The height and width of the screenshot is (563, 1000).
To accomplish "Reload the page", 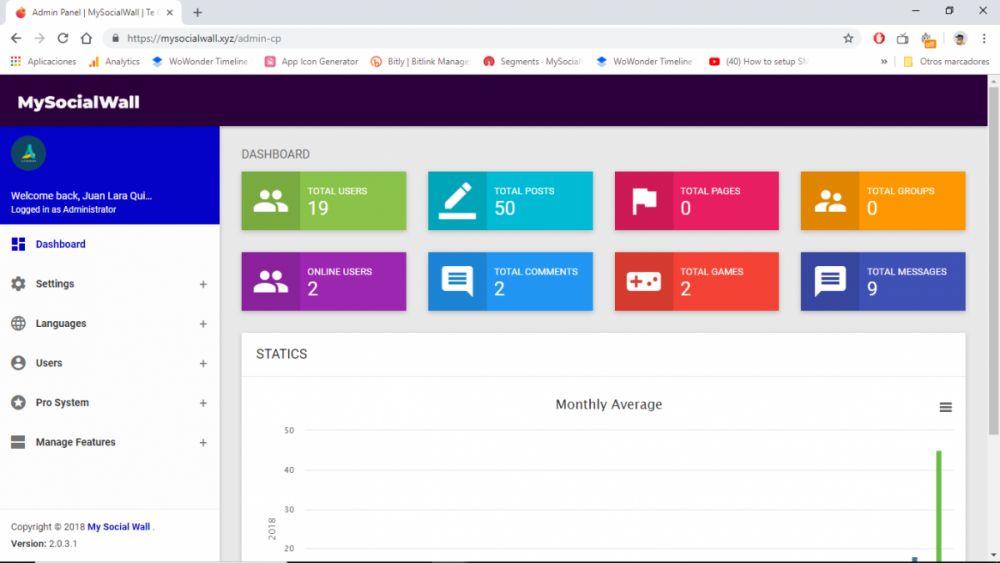I will (x=62, y=38).
